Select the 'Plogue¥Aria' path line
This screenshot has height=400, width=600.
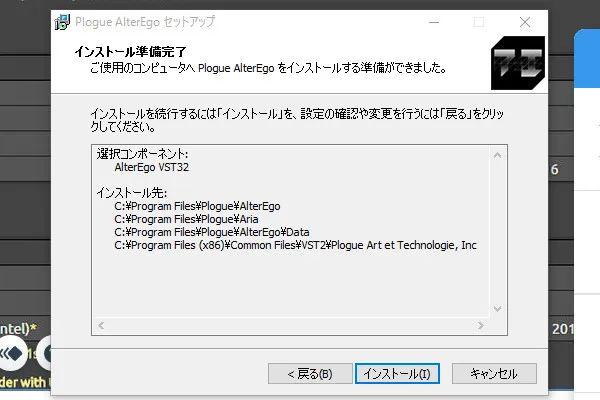click(186, 219)
